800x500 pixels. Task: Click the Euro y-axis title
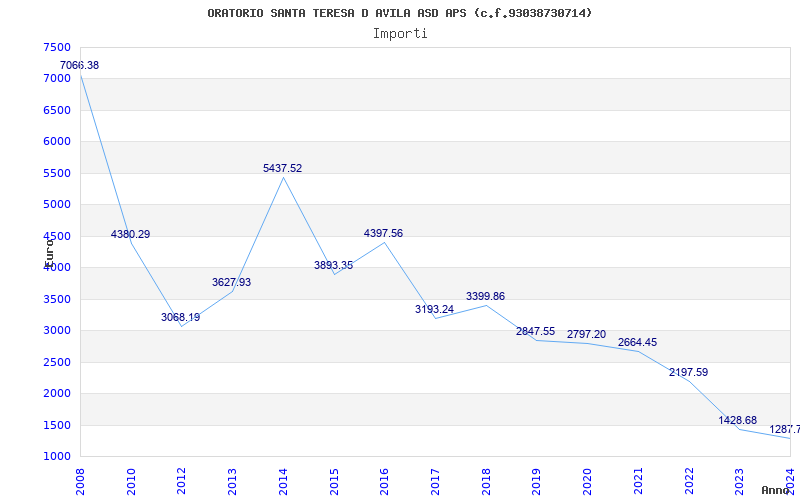[49, 252]
